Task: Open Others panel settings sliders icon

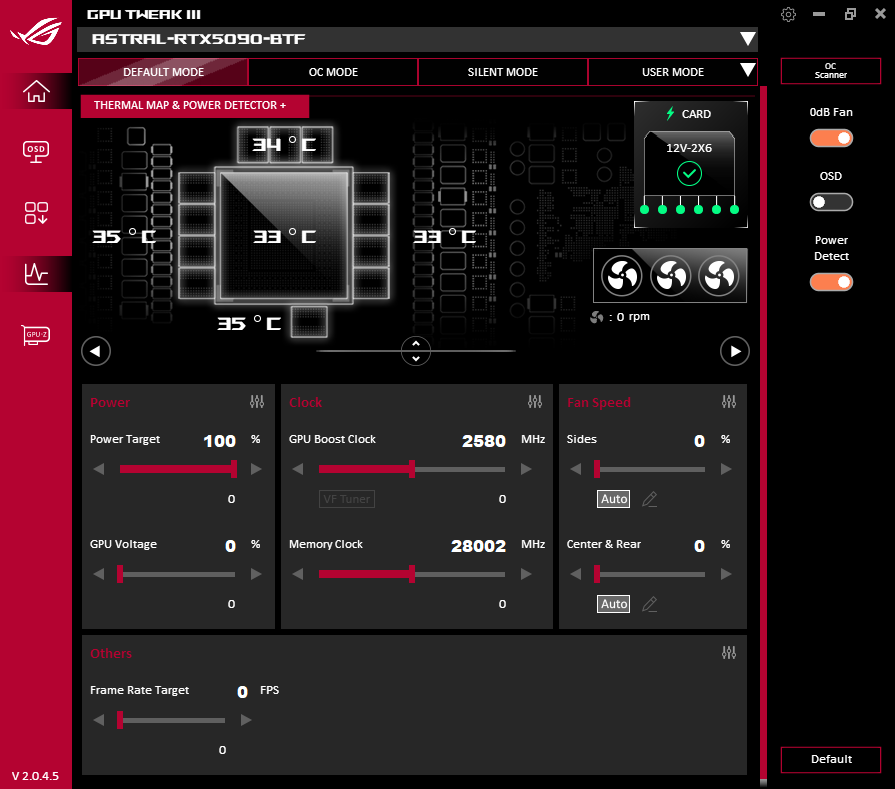Action: 729,653
